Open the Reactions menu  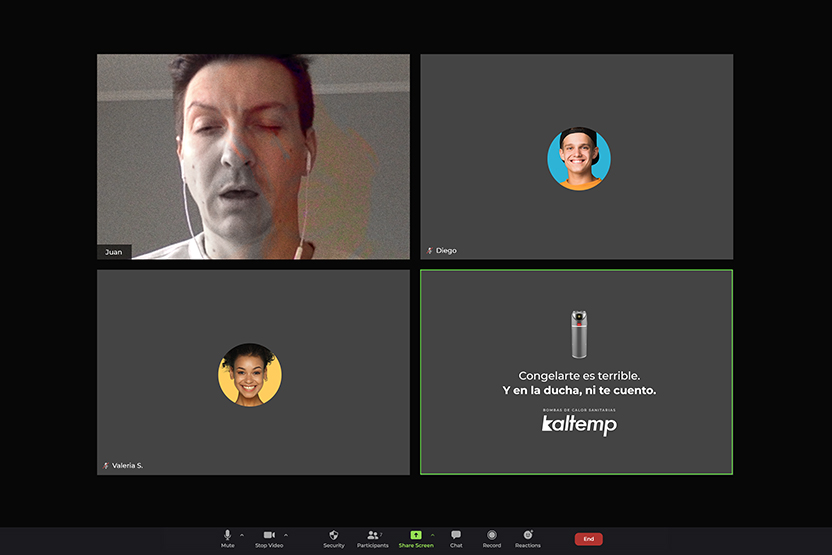[x=528, y=539]
